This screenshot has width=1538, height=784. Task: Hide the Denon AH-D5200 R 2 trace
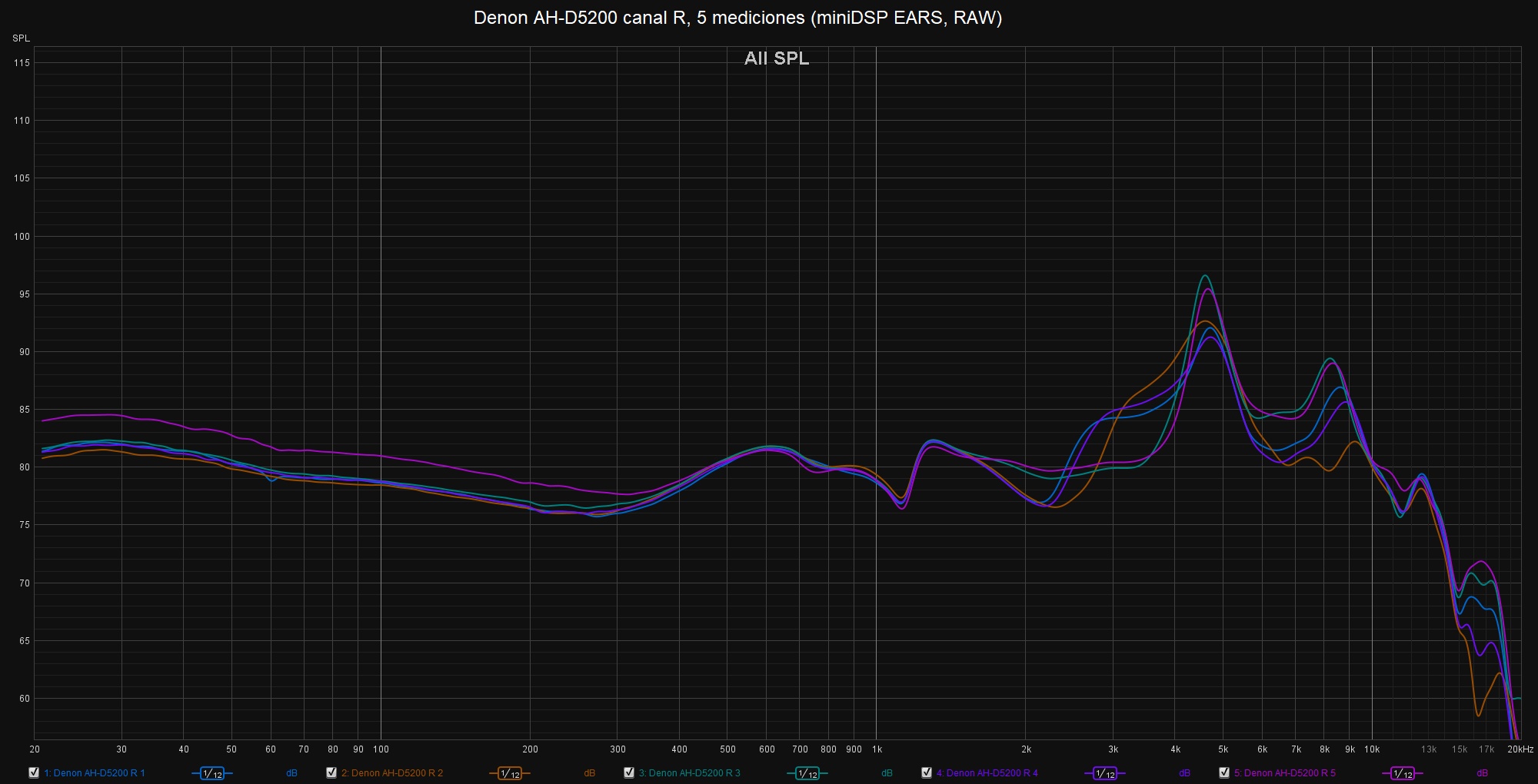point(331,772)
